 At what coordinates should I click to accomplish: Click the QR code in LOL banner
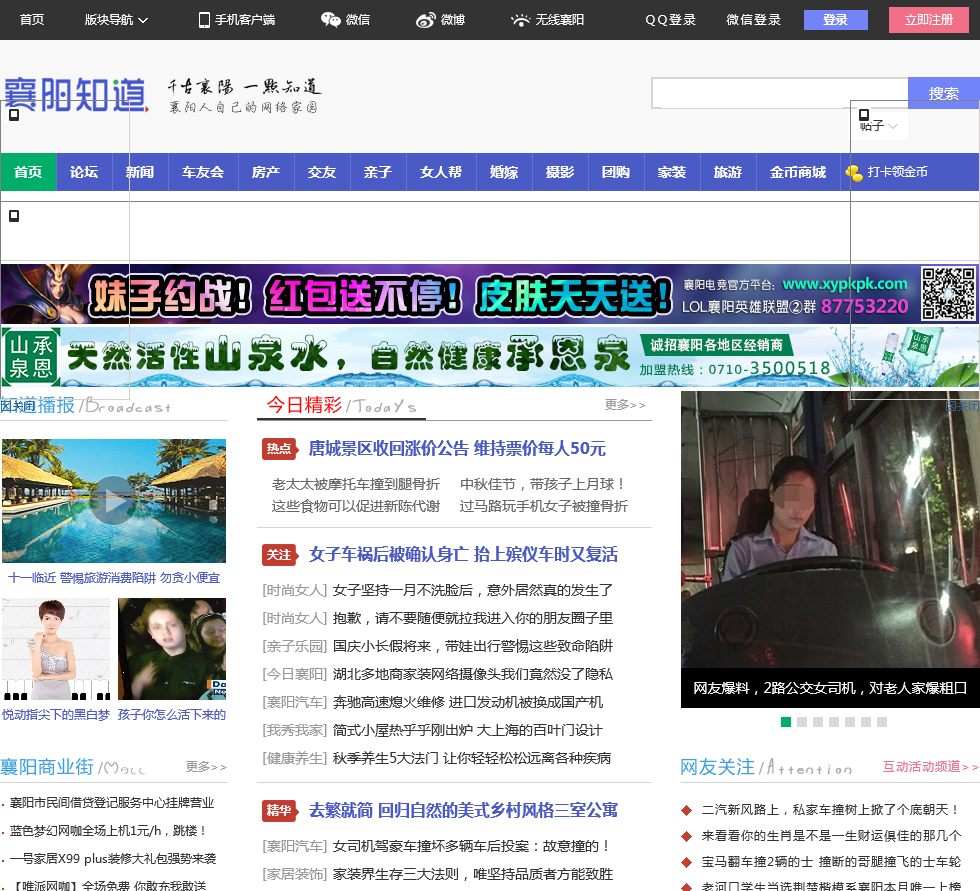coord(947,293)
